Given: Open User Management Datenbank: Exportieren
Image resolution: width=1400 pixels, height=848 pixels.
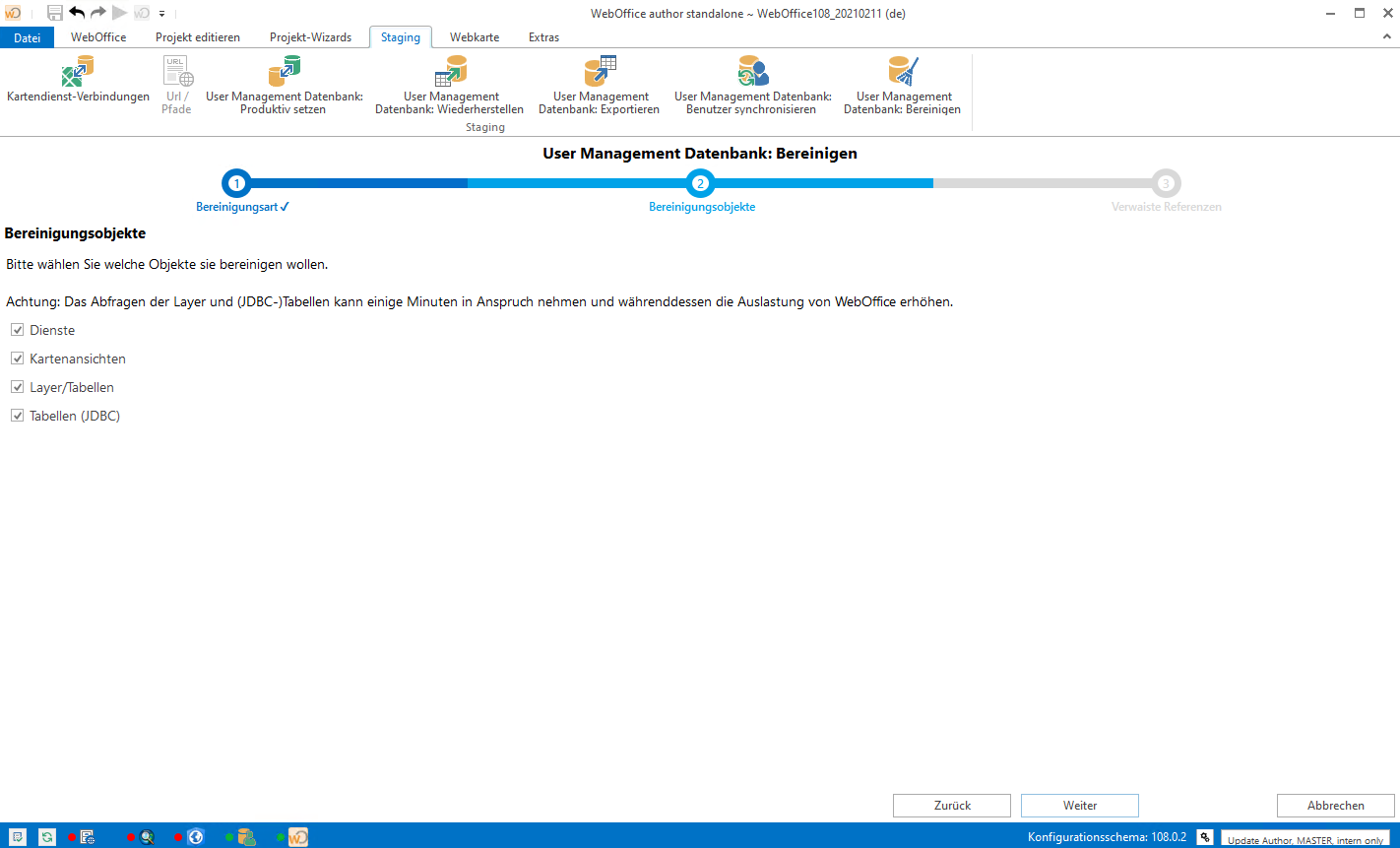Looking at the screenshot, I should tap(599, 86).
